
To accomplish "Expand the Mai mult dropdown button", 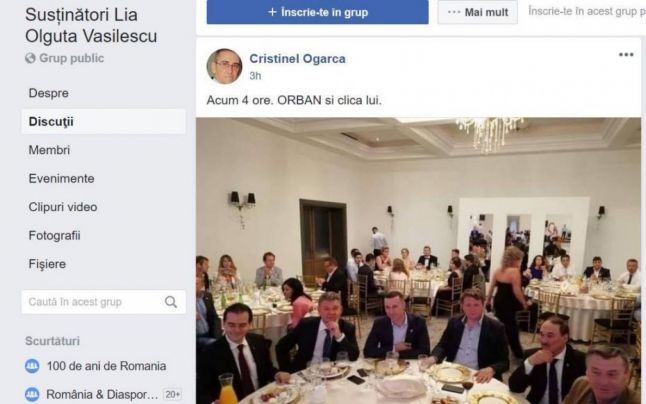I will pyautogui.click(x=477, y=12).
